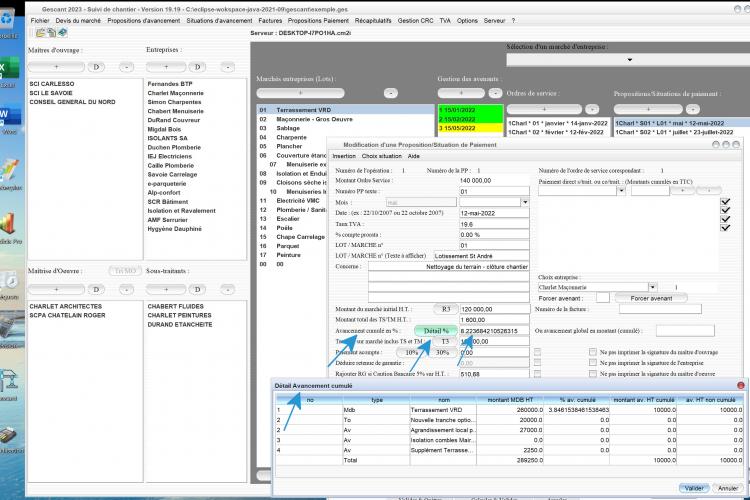Open the Situations d'avancement menu

[219, 21]
